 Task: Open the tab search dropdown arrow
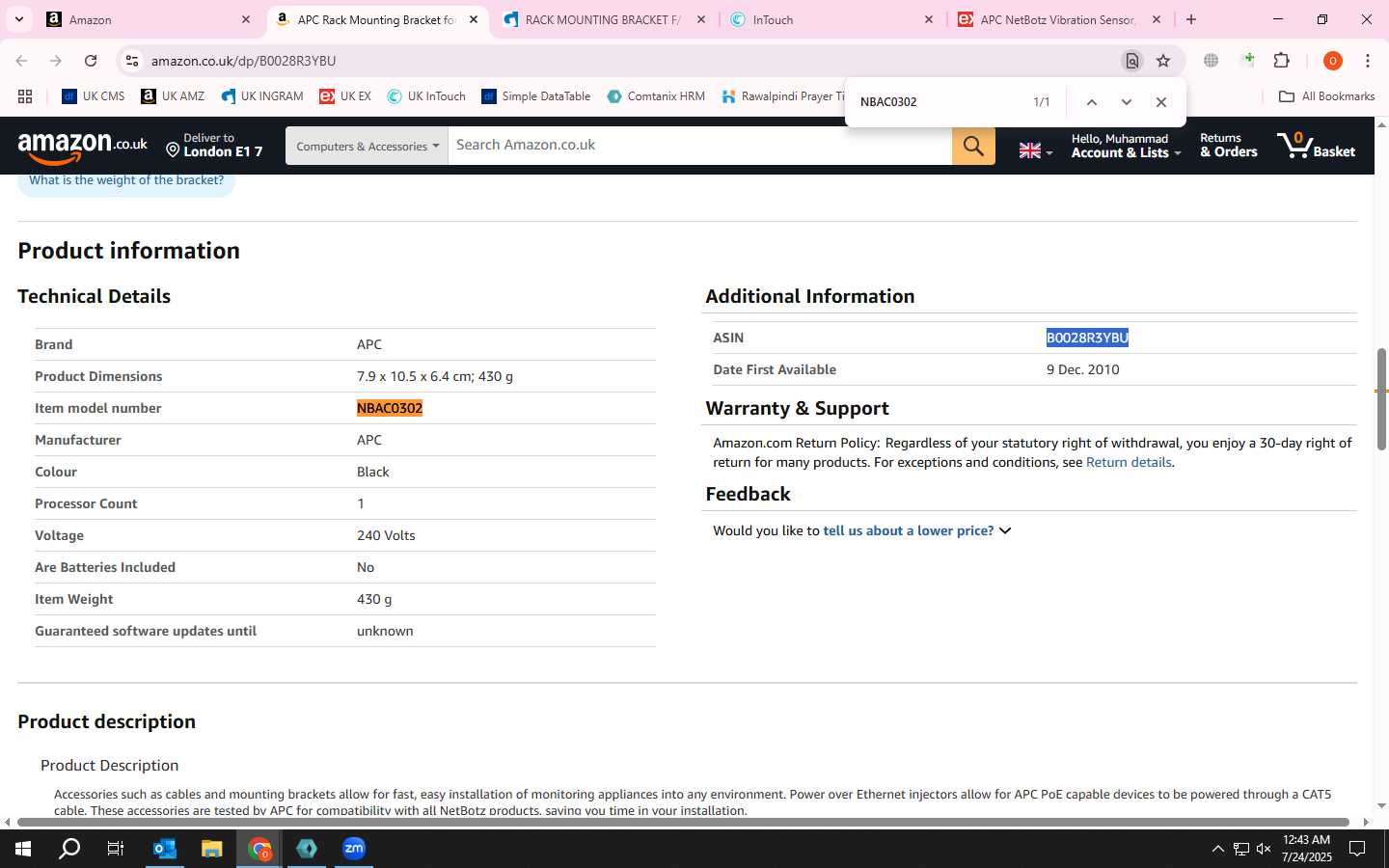pyautogui.click(x=18, y=19)
